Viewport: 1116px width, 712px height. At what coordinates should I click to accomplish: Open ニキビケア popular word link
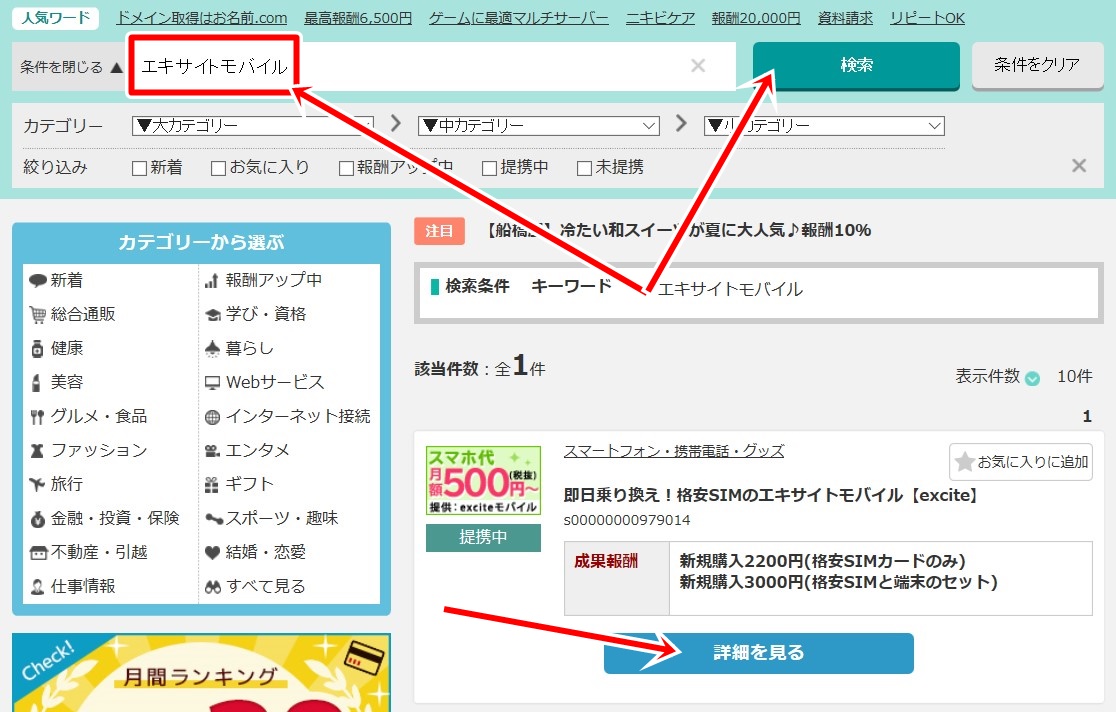(x=660, y=18)
